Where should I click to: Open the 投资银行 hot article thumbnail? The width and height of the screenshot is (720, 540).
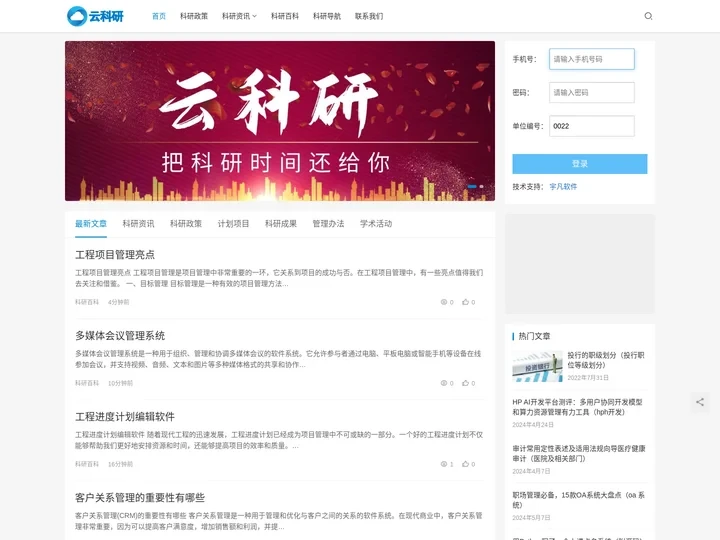tap(537, 366)
